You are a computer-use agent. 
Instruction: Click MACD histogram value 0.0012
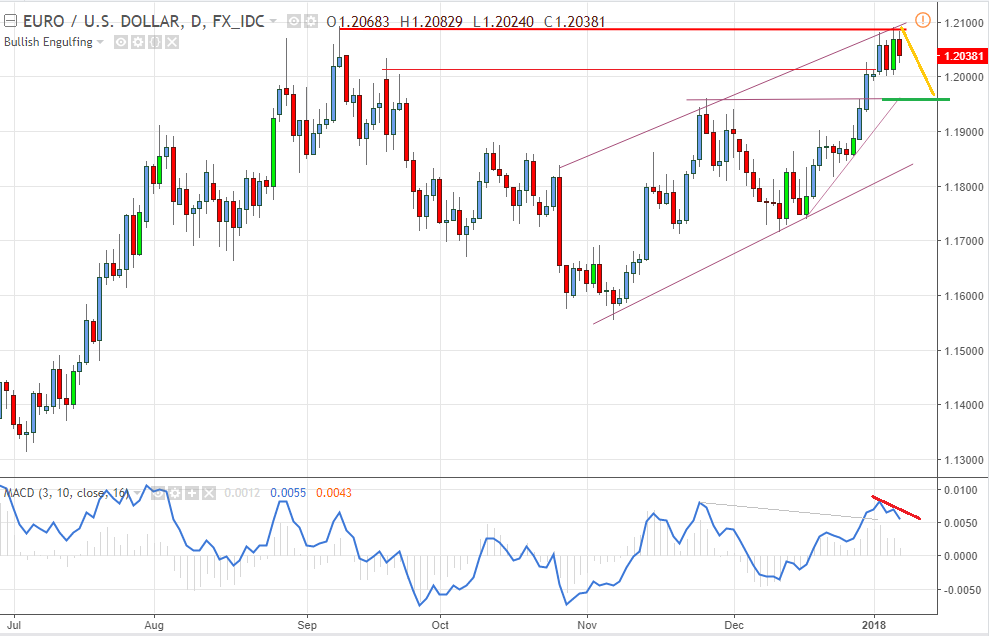coord(242,493)
